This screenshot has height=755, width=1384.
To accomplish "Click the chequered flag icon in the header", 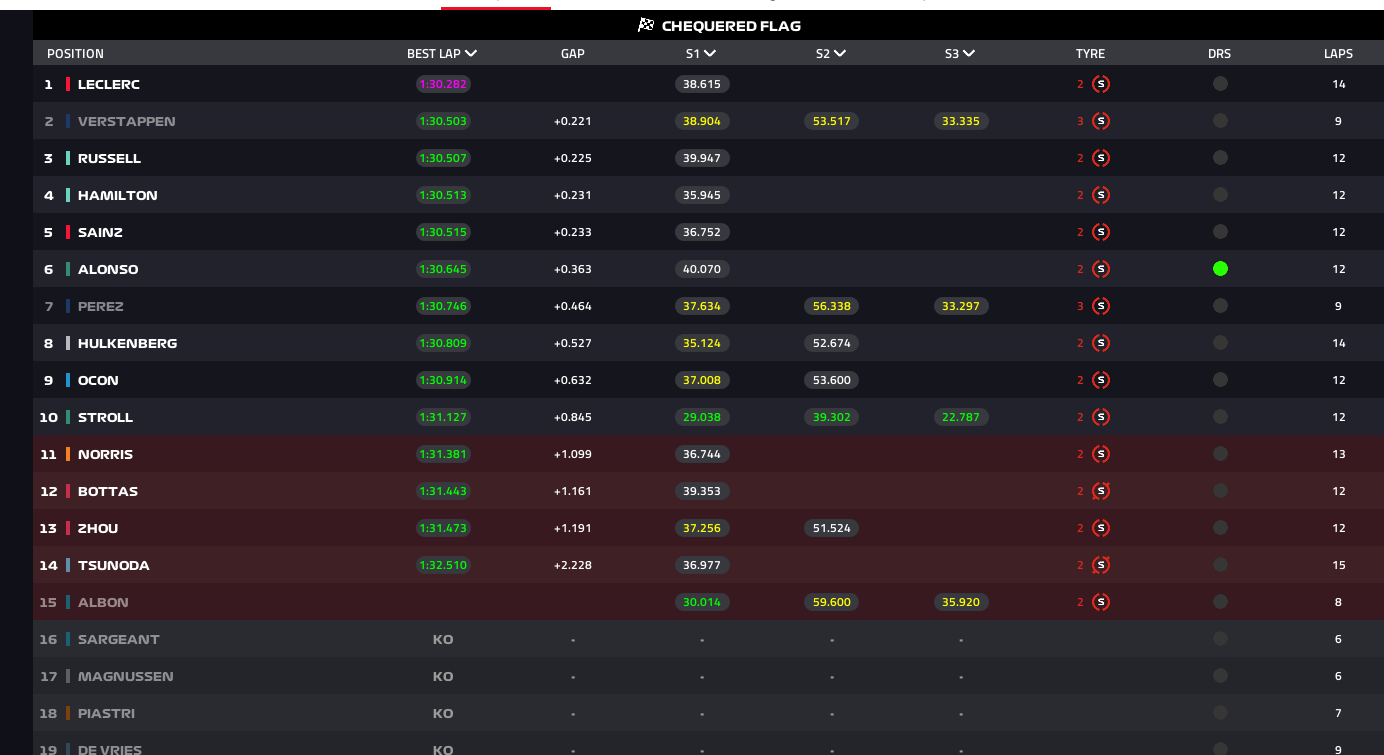I will [x=646, y=25].
